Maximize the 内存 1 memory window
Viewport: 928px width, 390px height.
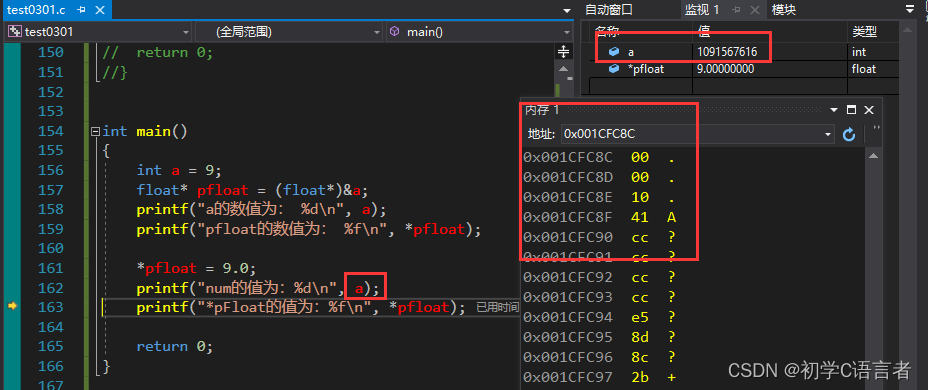coord(852,110)
